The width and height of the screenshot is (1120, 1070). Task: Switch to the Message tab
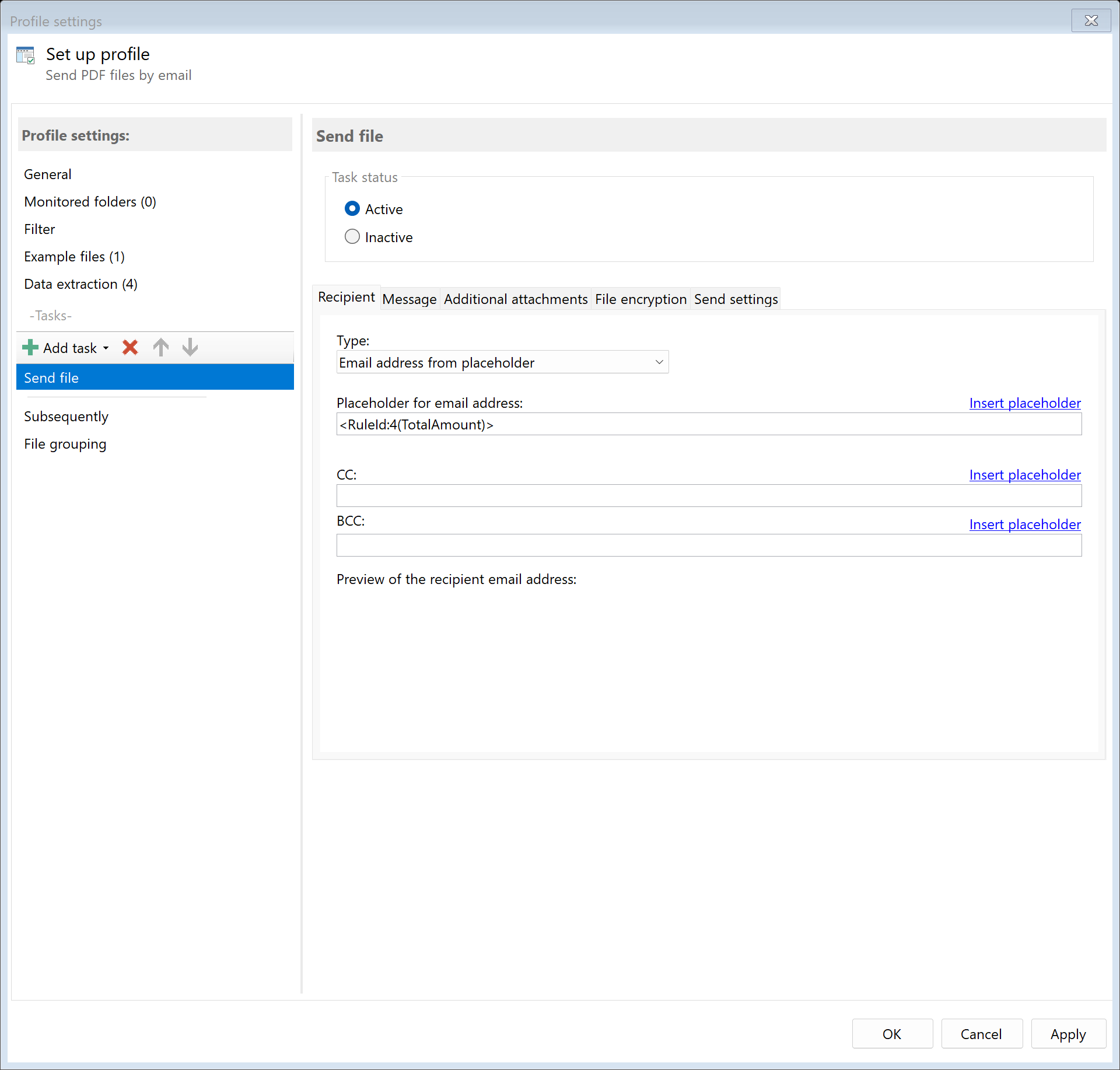pos(409,299)
